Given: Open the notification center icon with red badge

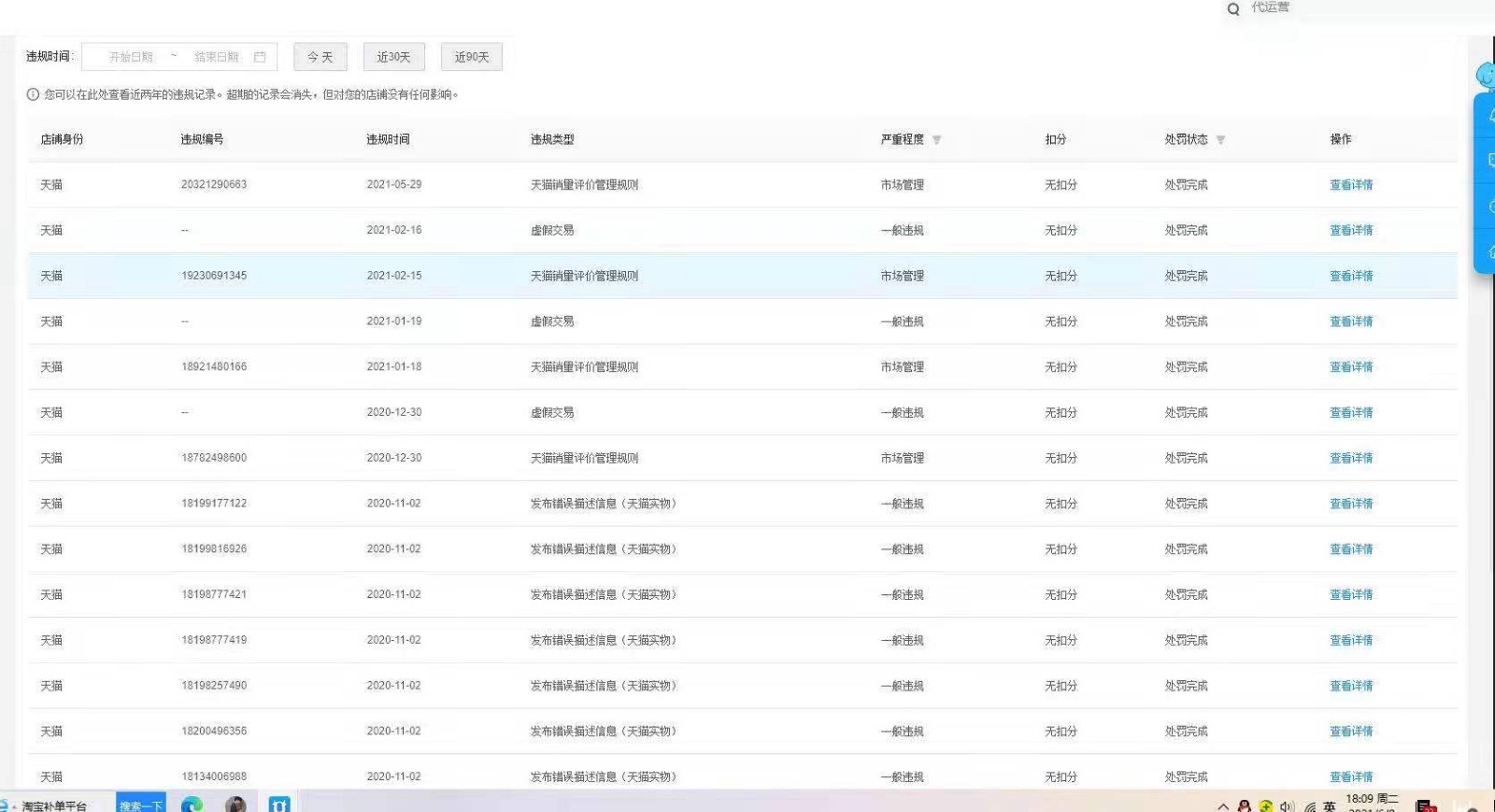Looking at the screenshot, I should [1426, 805].
